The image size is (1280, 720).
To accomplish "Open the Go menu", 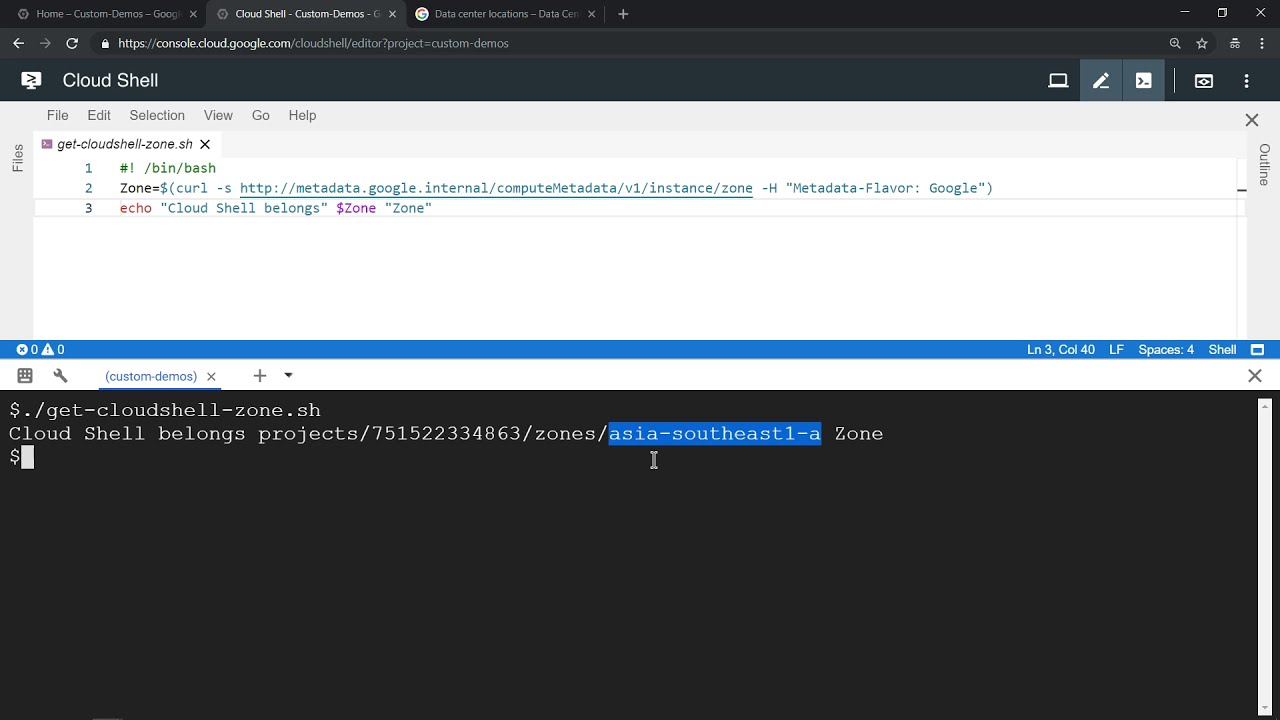I will coord(261,115).
